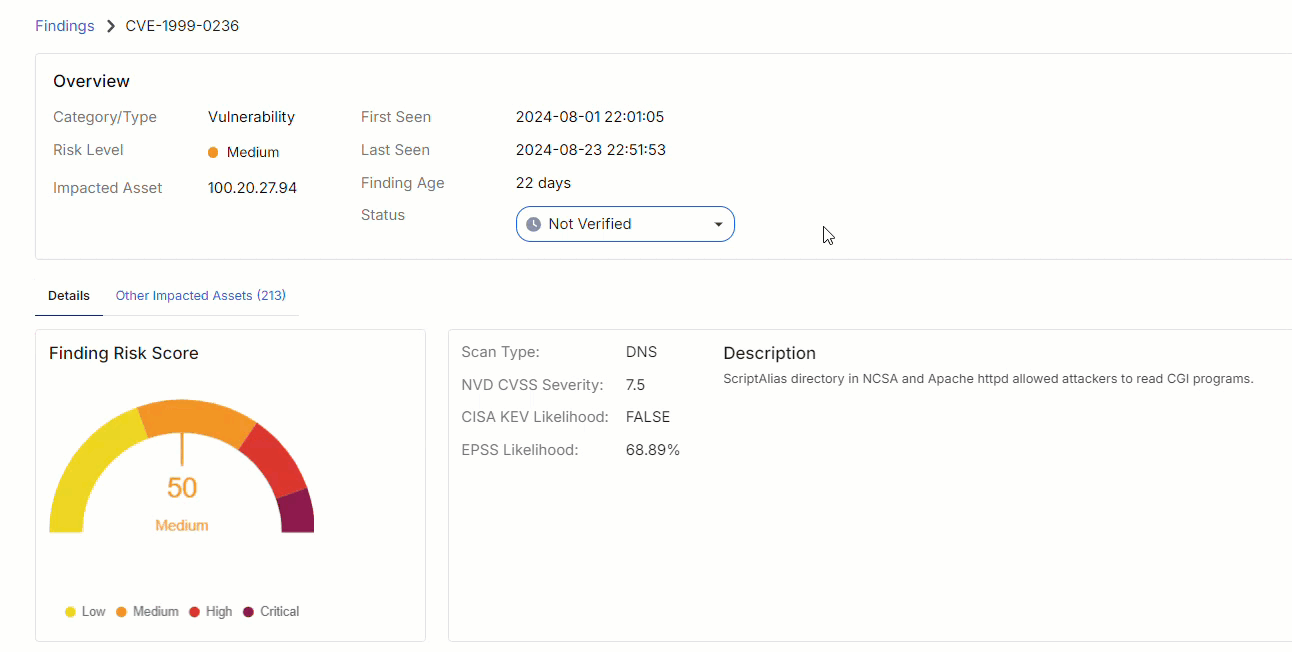Screen dimensions: 1292x652
Task: Click the yellow segment of risk gauge
Action: pyautogui.click(x=82, y=470)
